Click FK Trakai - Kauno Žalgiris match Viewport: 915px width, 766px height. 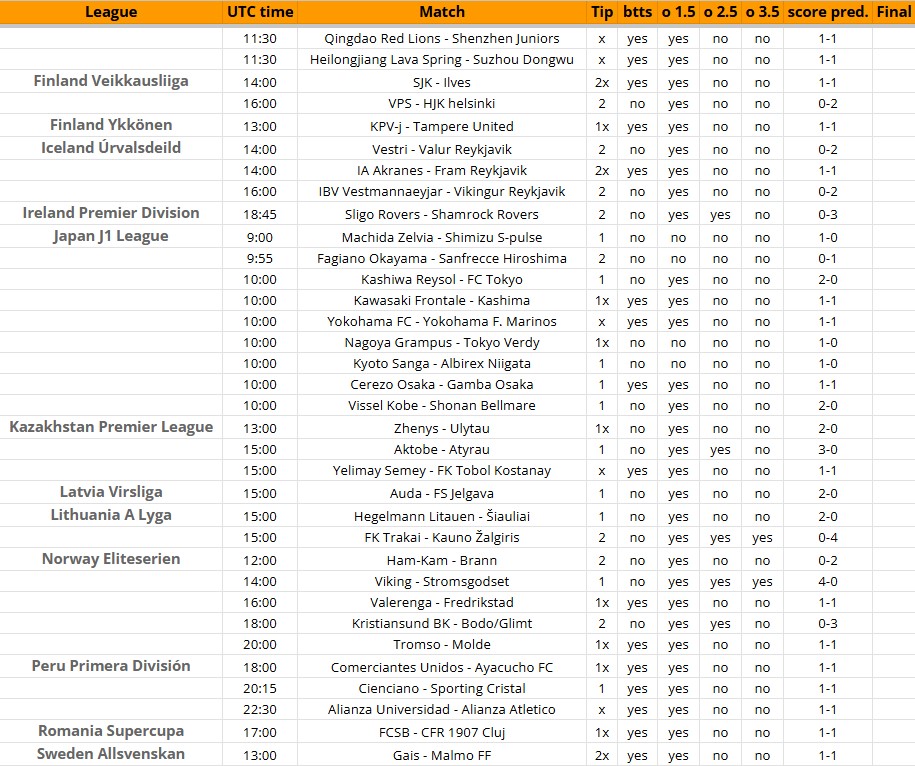(x=442, y=537)
